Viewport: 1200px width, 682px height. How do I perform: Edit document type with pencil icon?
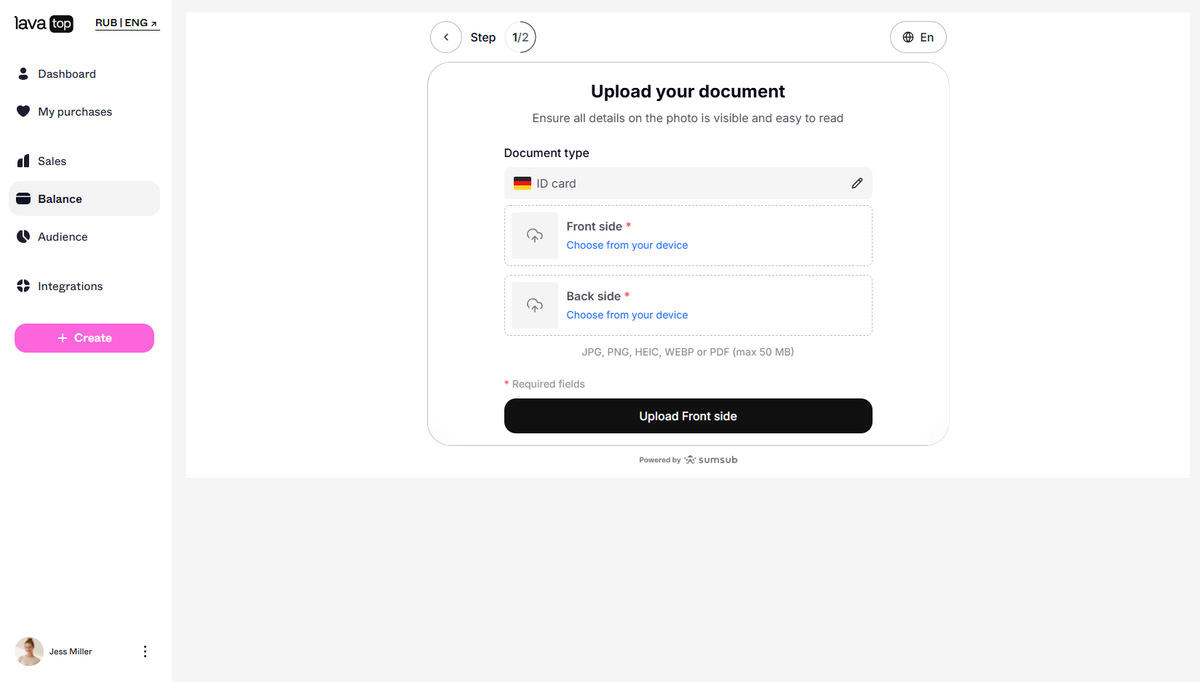[x=857, y=183]
